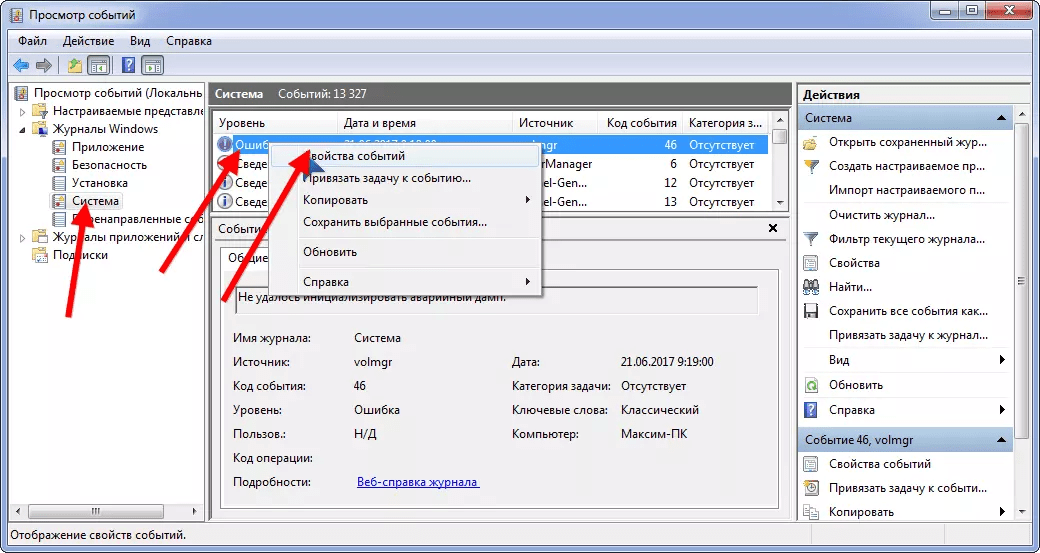Choose Привязать задачу к событию in context menu

pyautogui.click(x=405, y=178)
